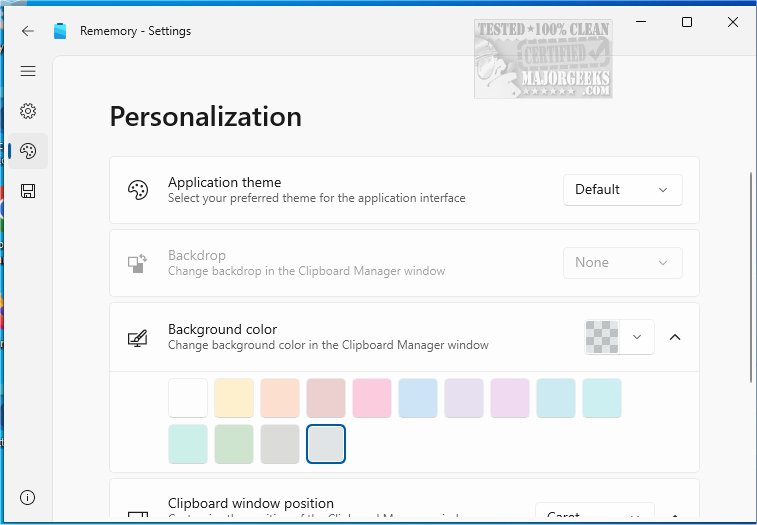Open the Backdrop None dropdown
Screen dimensions: 757x525
tap(622, 263)
